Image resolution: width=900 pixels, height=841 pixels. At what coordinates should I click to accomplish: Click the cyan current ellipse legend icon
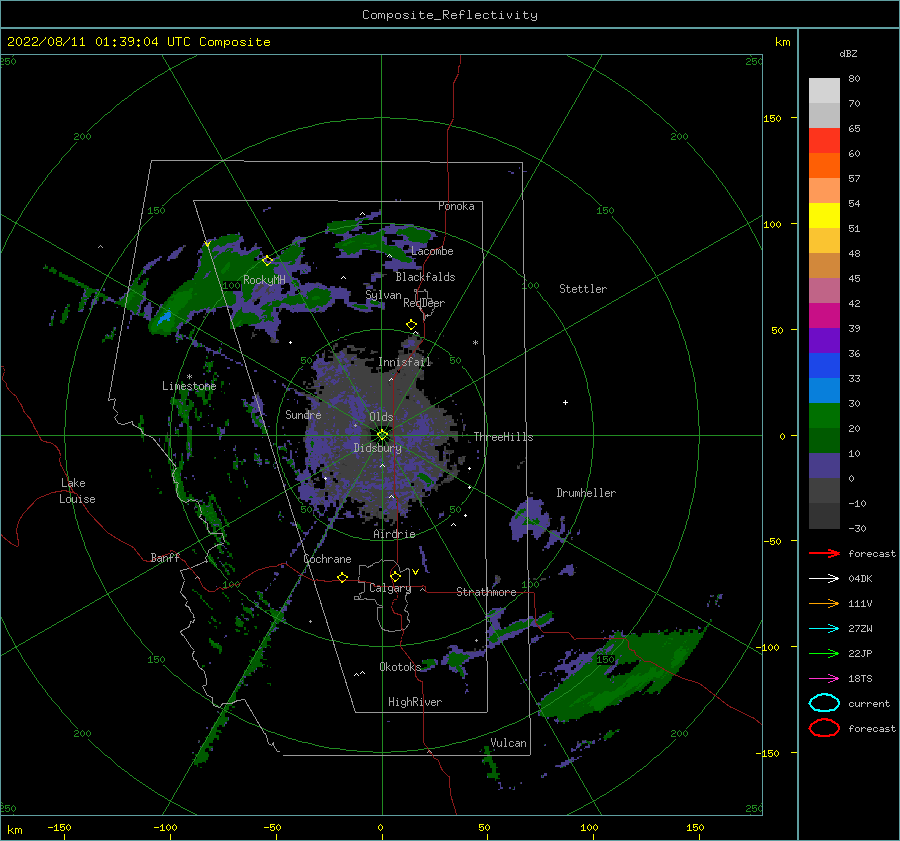[824, 703]
